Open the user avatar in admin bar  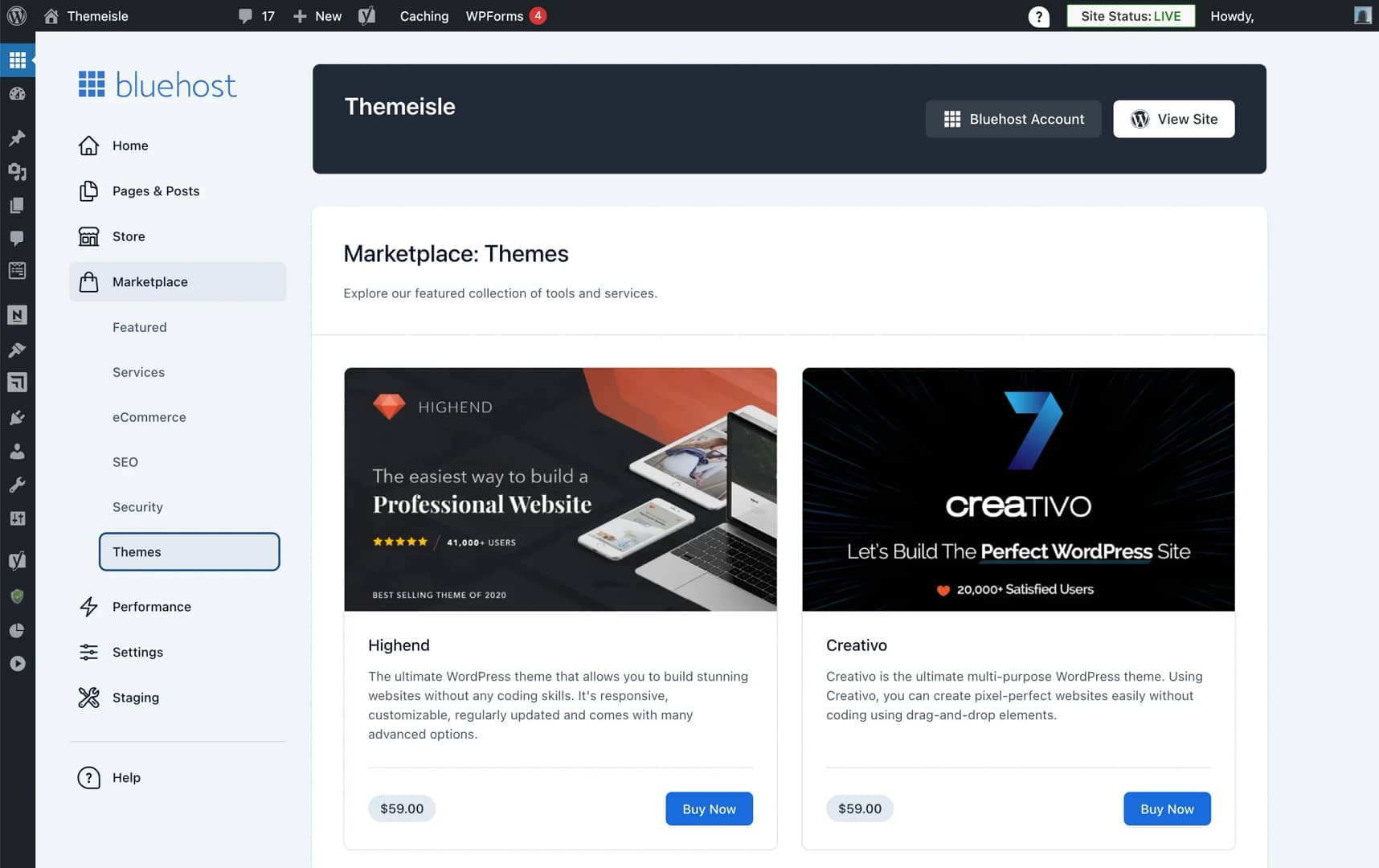pyautogui.click(x=1362, y=16)
